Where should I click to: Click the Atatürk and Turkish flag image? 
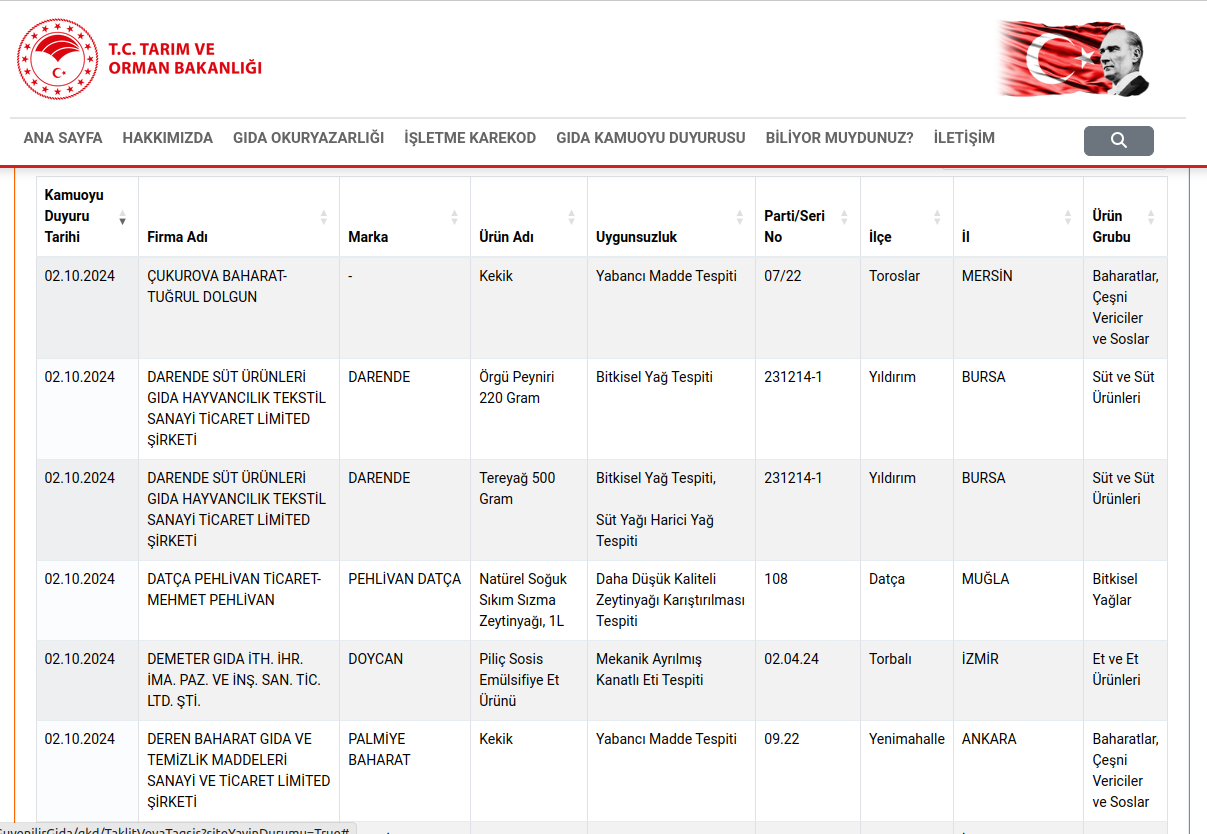[1073, 58]
